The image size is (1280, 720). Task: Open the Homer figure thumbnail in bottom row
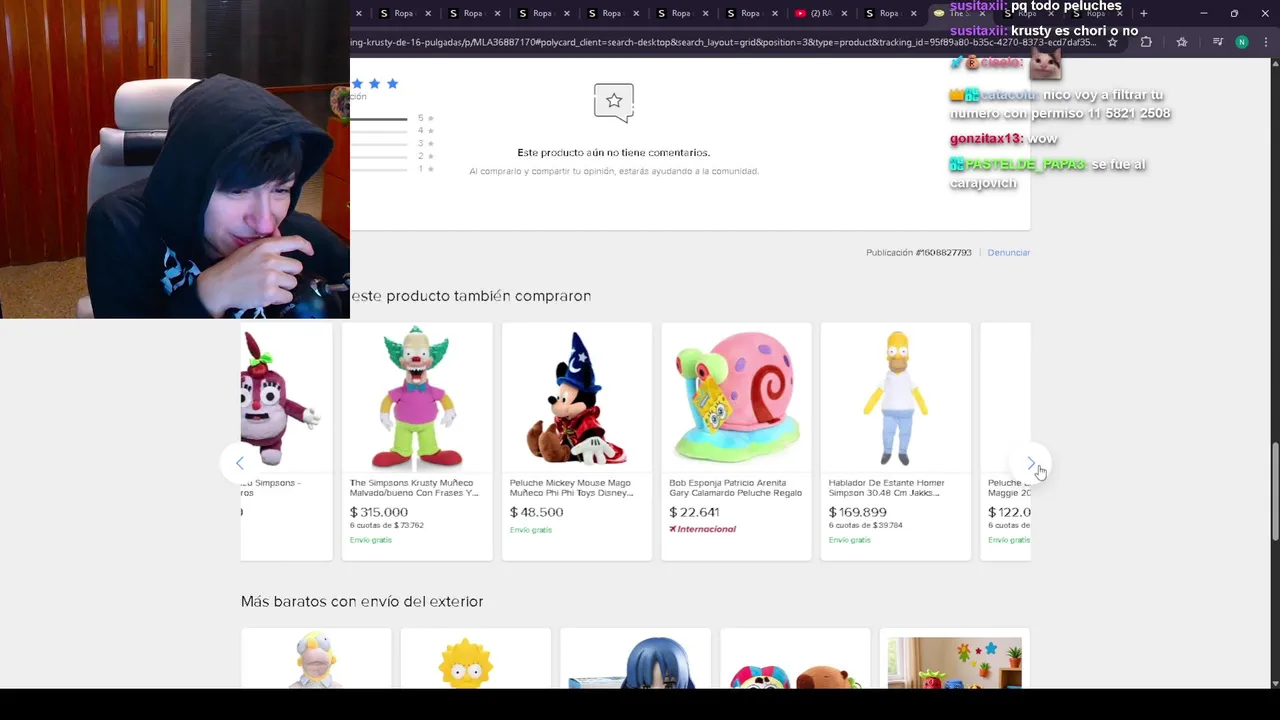coord(316,659)
